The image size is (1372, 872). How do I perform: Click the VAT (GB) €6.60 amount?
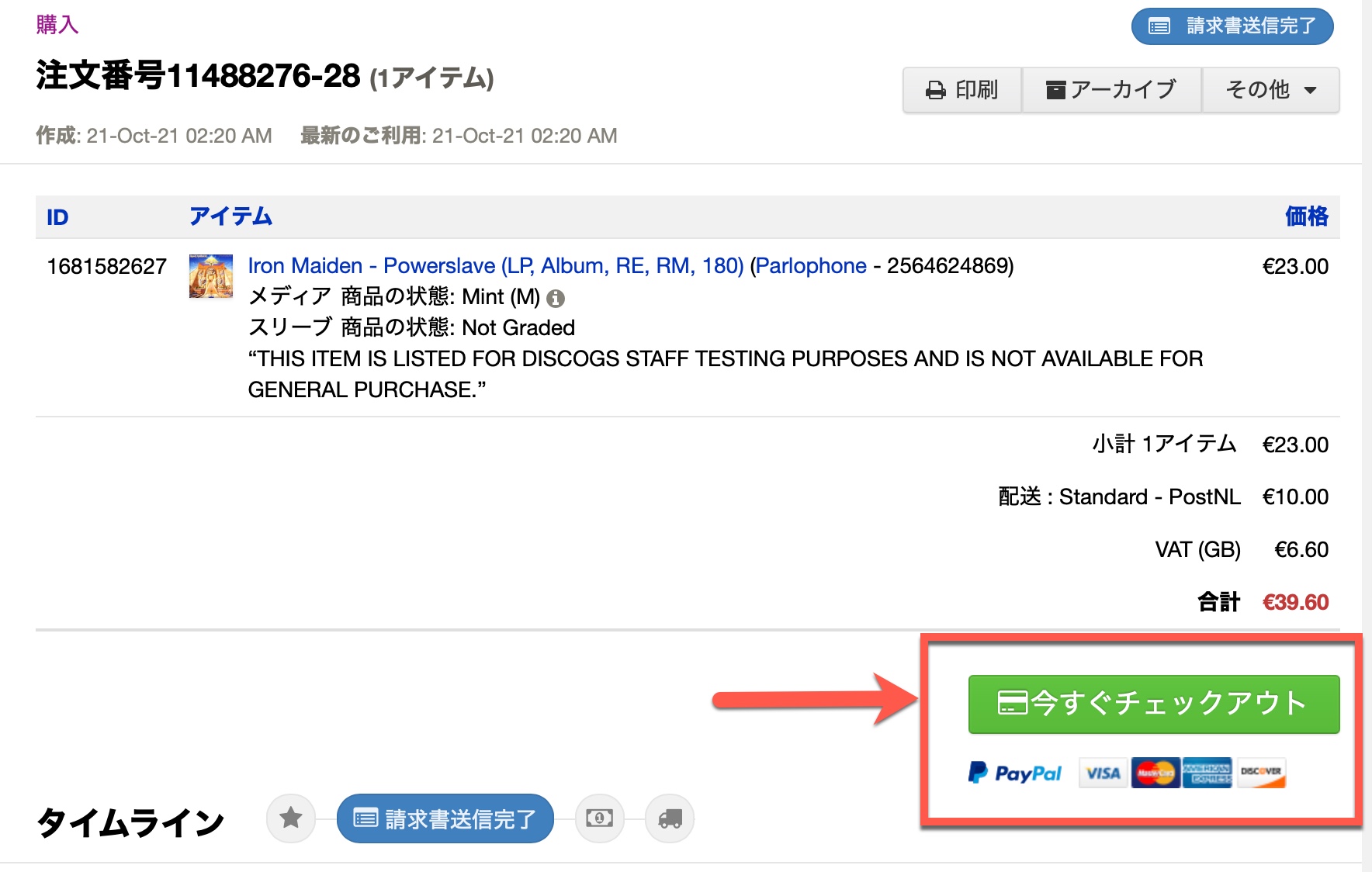(1301, 549)
